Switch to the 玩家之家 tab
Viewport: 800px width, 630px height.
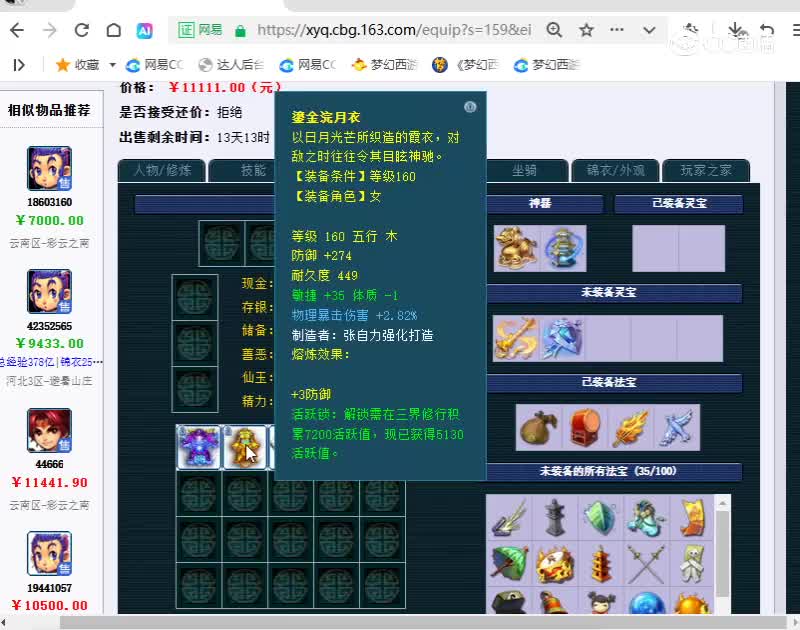coord(706,170)
